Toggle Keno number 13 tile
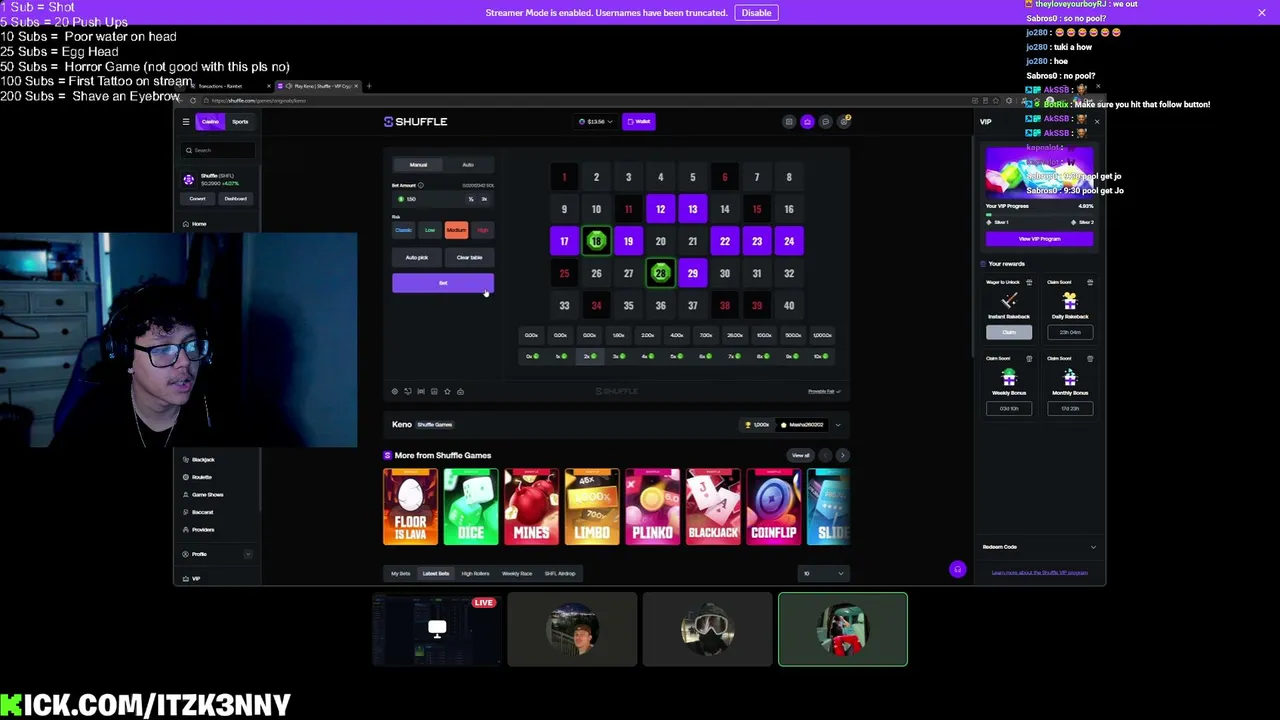The width and height of the screenshot is (1280, 720). point(692,209)
